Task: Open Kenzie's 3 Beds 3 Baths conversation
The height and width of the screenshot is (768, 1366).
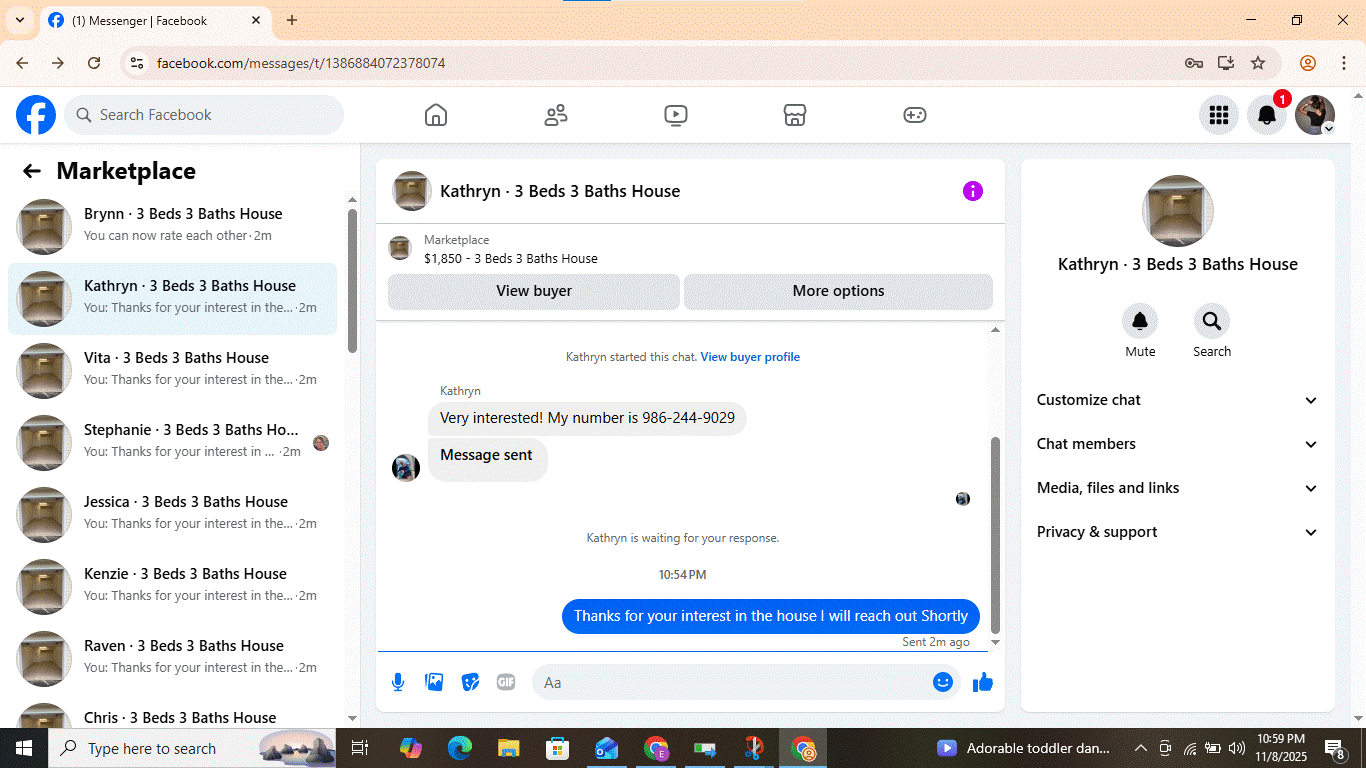Action: click(x=172, y=587)
